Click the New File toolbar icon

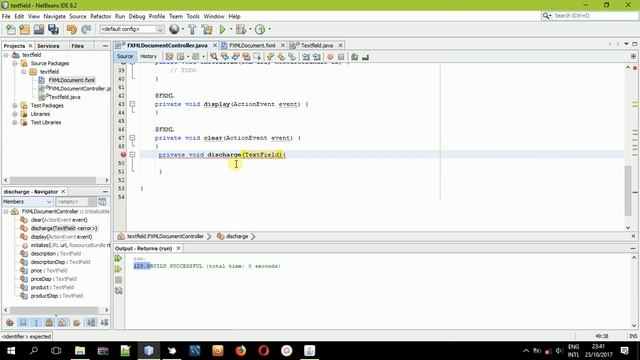pyautogui.click(x=11, y=29)
